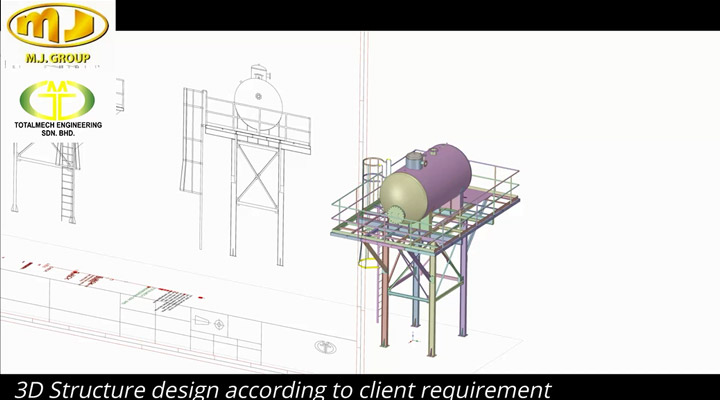Click the green Totalmech Engineering logo
The height and width of the screenshot is (400, 720).
point(57,100)
